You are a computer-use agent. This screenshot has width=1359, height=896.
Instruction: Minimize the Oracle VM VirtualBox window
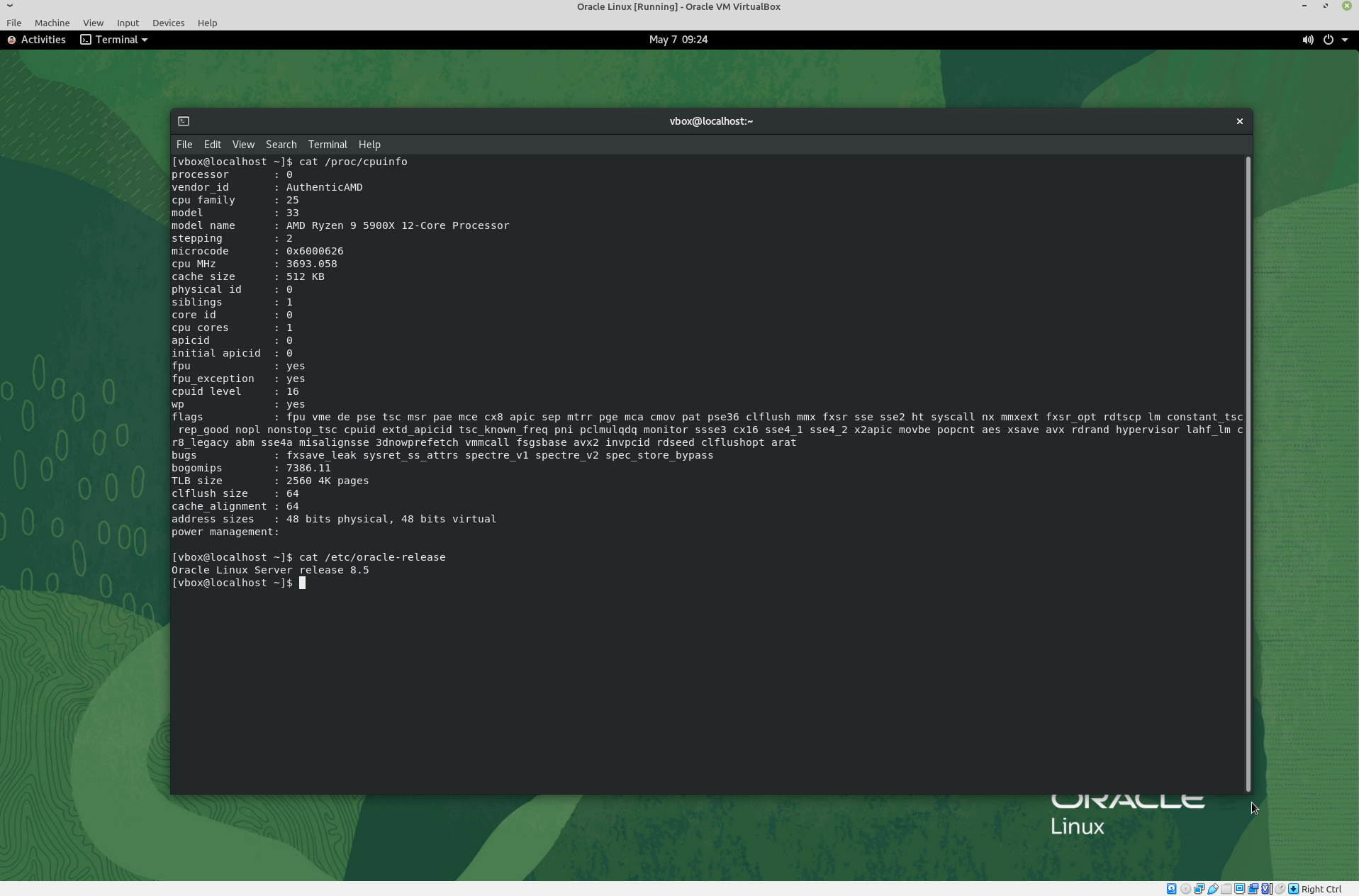1304,6
